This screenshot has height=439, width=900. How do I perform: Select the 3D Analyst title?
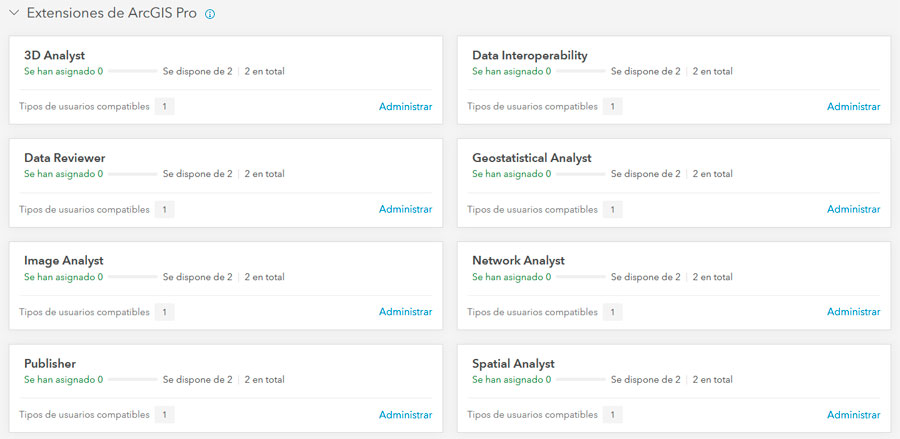(x=55, y=56)
